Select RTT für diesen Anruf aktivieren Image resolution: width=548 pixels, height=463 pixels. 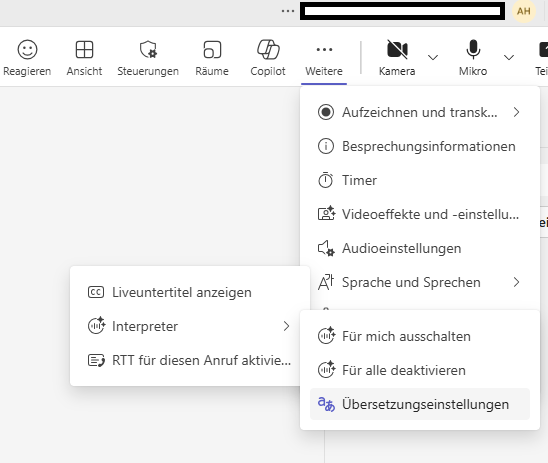[x=190, y=360]
